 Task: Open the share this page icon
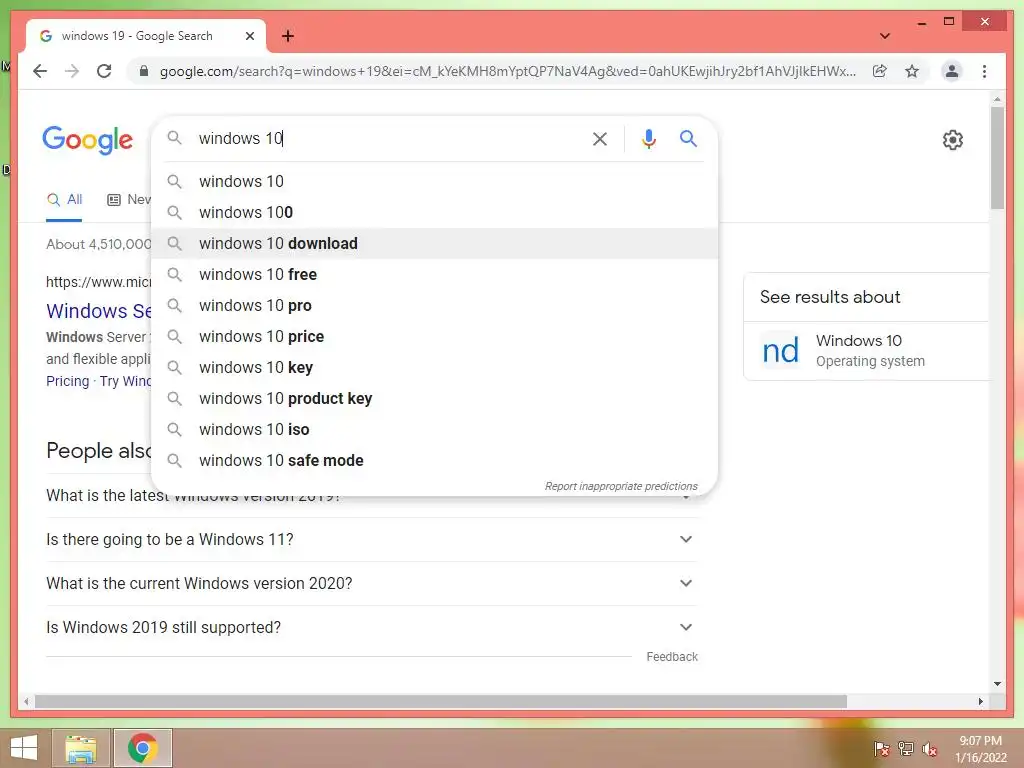pos(880,71)
